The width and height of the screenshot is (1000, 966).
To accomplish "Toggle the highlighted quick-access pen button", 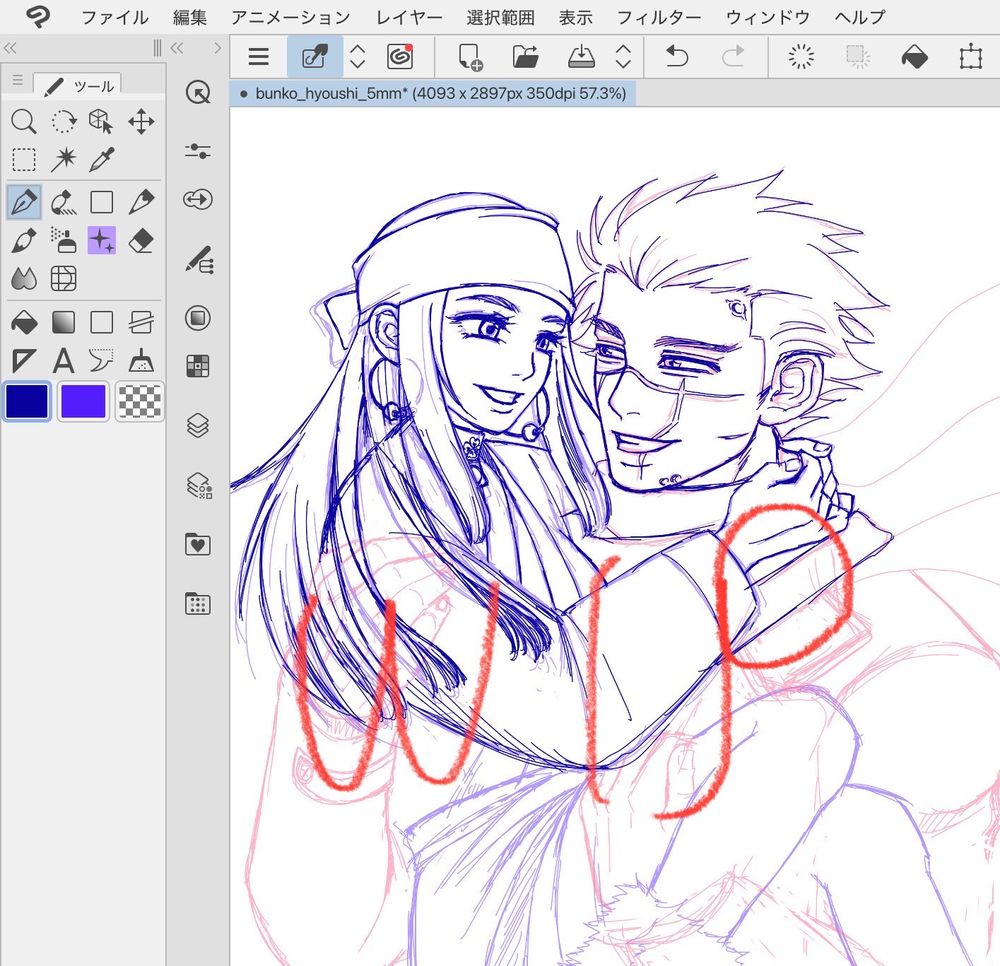I will pos(315,57).
